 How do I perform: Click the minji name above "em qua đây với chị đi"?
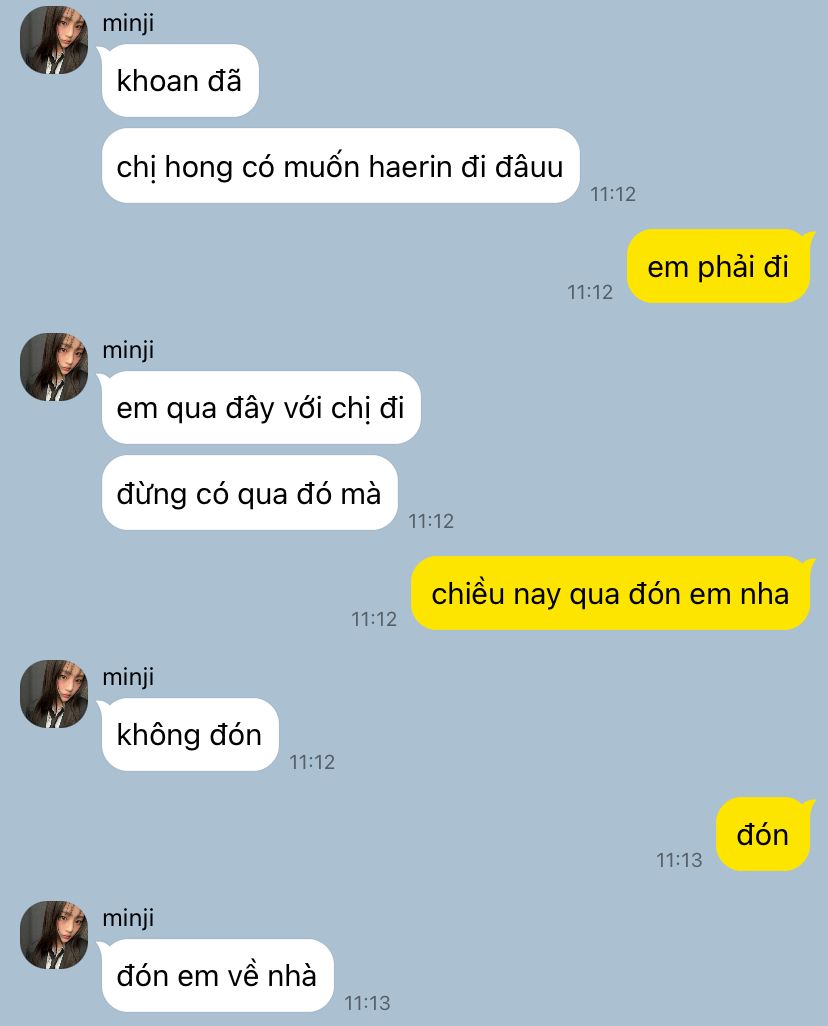(128, 350)
